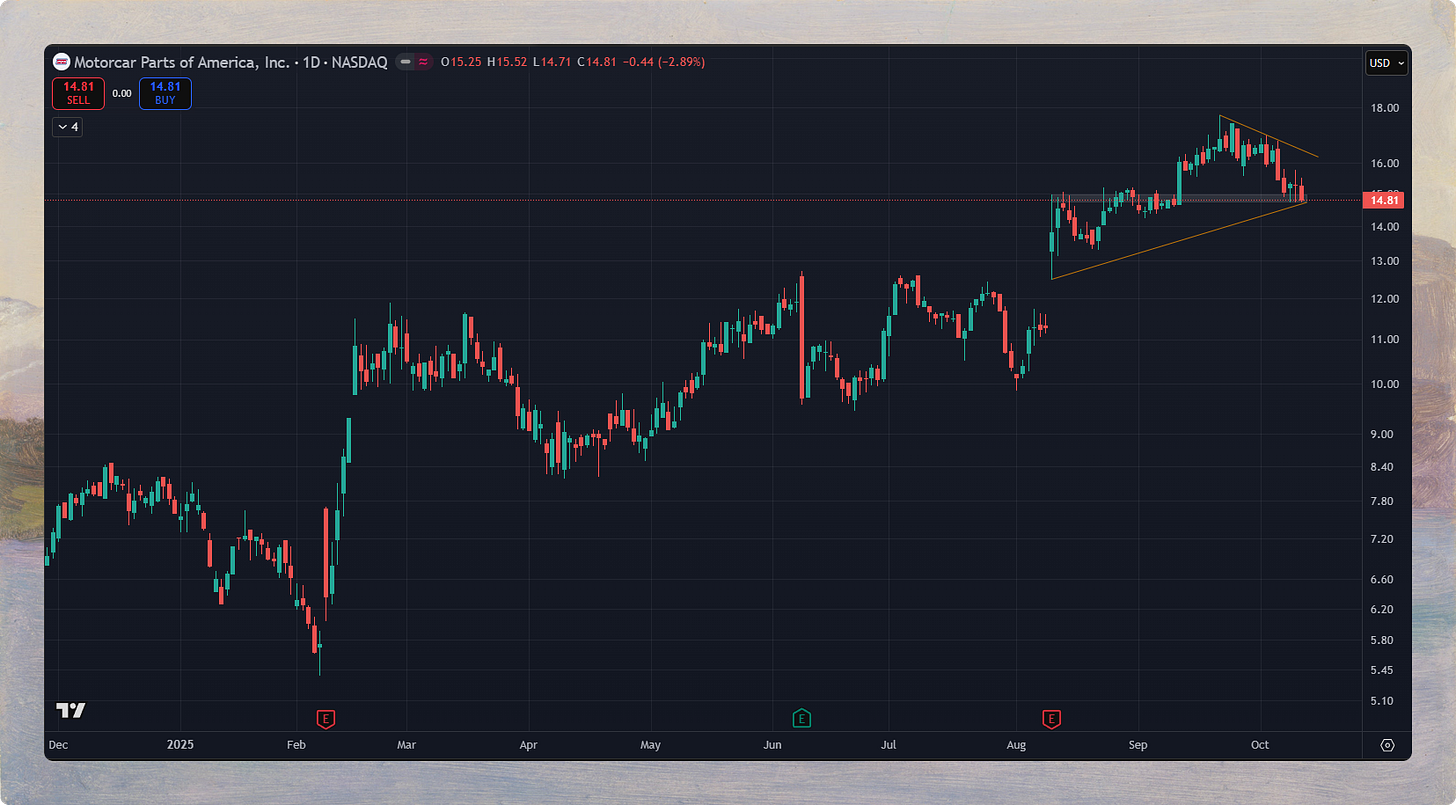Click the Oct label on the time axis
This screenshot has height=805, width=1456.
pos(1260,745)
